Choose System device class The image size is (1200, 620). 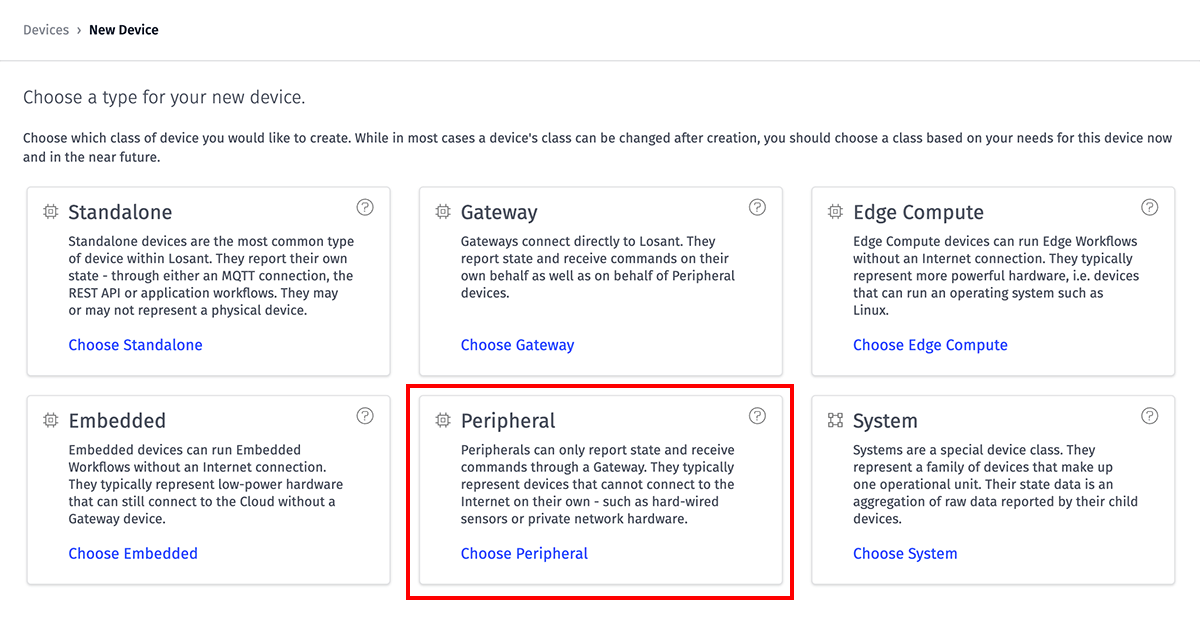pos(905,553)
